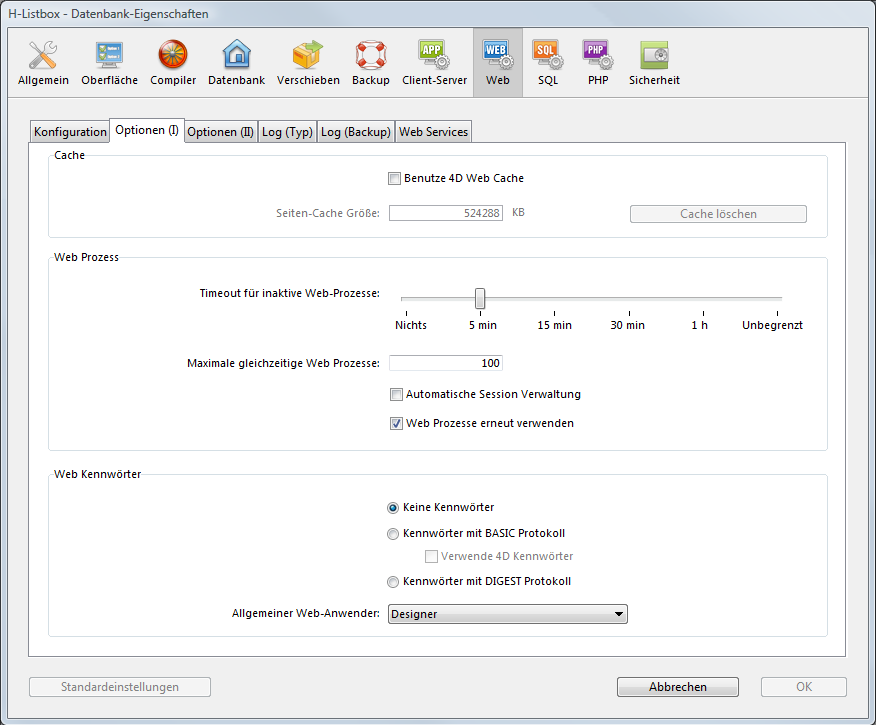
Task: Click the timeout slider handle
Action: (480, 298)
